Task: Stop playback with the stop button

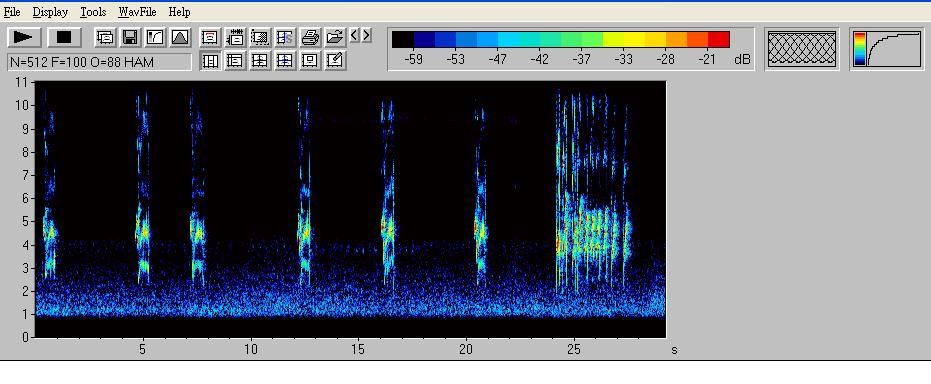Action: tap(64, 37)
